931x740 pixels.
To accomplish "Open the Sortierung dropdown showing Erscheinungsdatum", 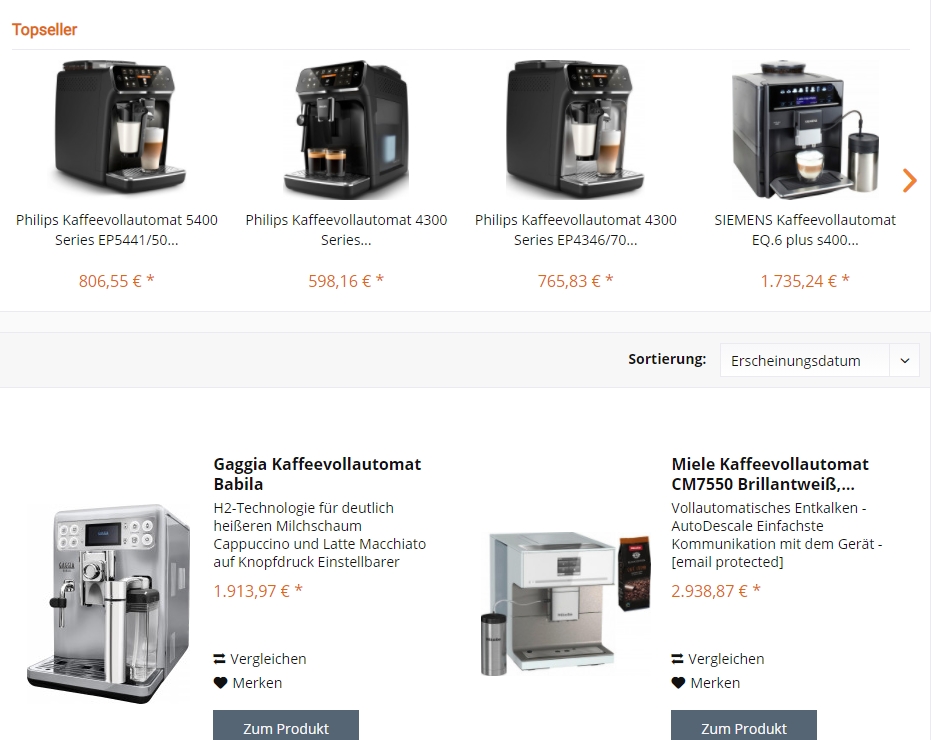I will 819,360.
